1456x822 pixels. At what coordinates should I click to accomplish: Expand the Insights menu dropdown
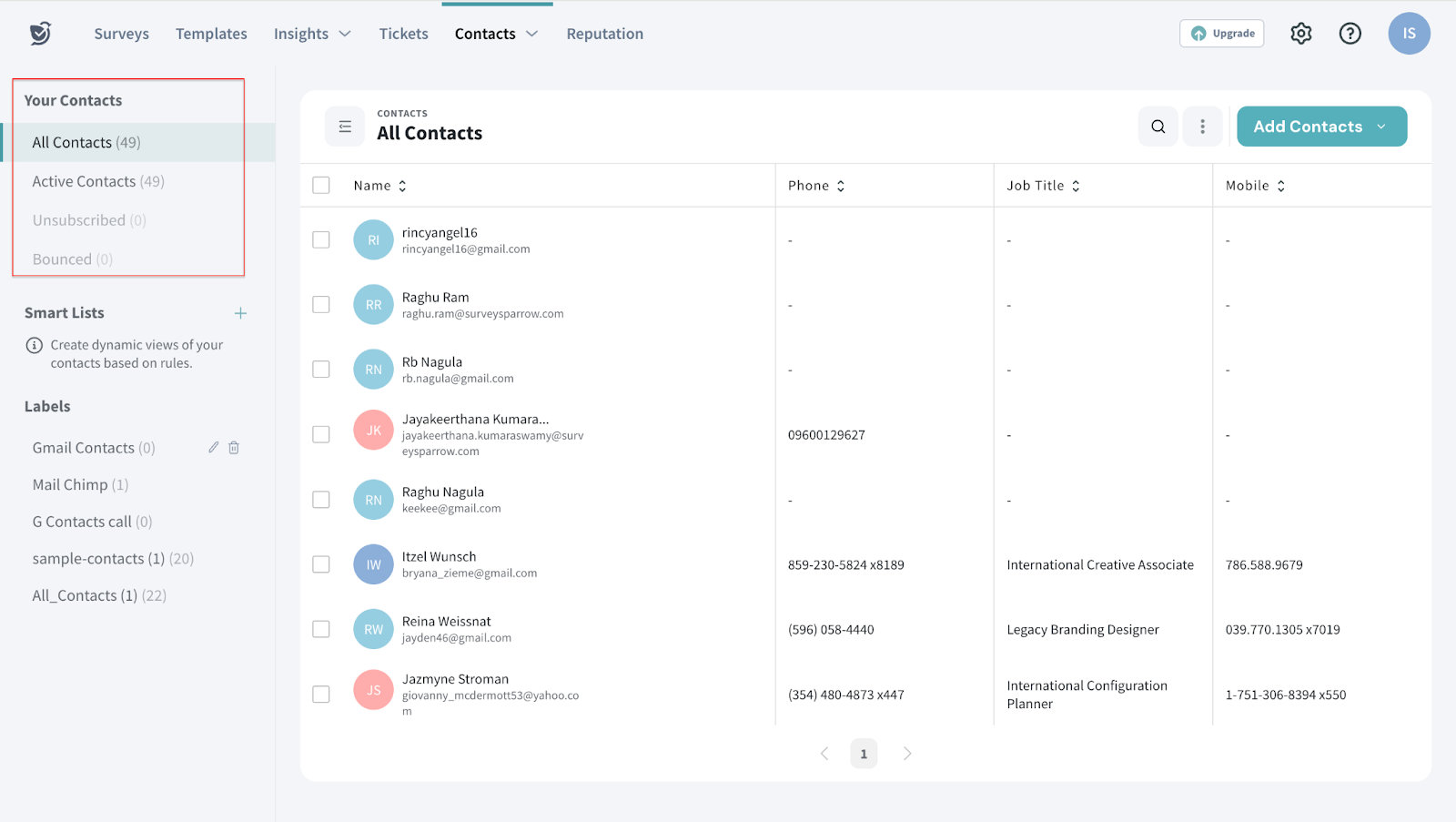pyautogui.click(x=312, y=34)
